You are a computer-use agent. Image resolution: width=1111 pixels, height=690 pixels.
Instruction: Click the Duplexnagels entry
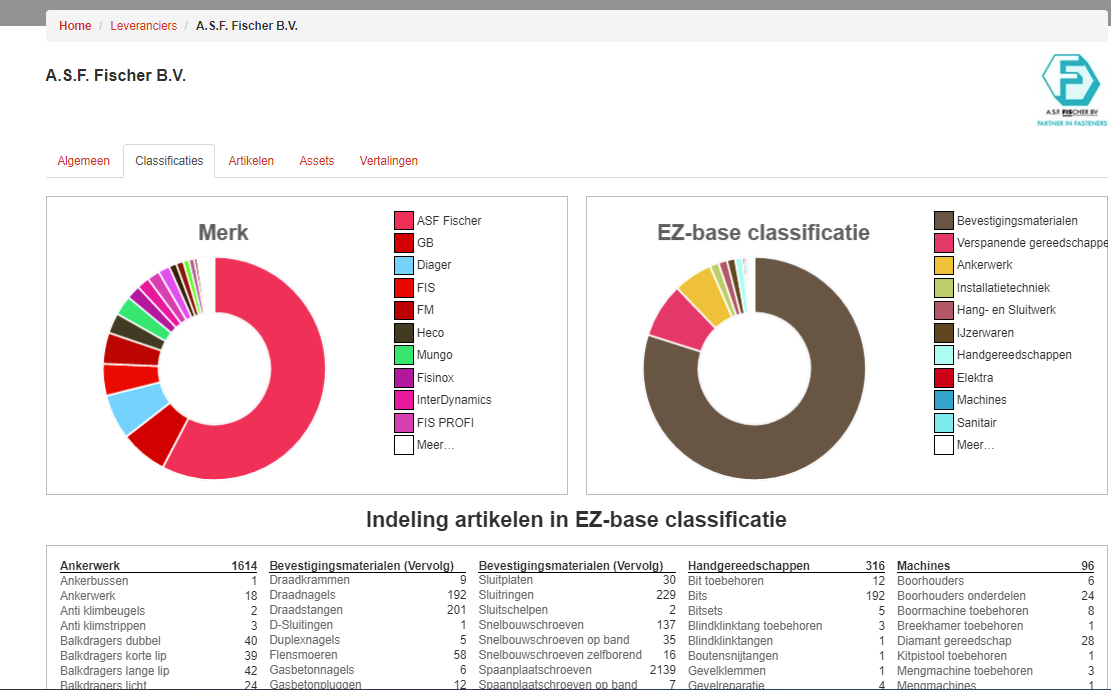pos(368,640)
